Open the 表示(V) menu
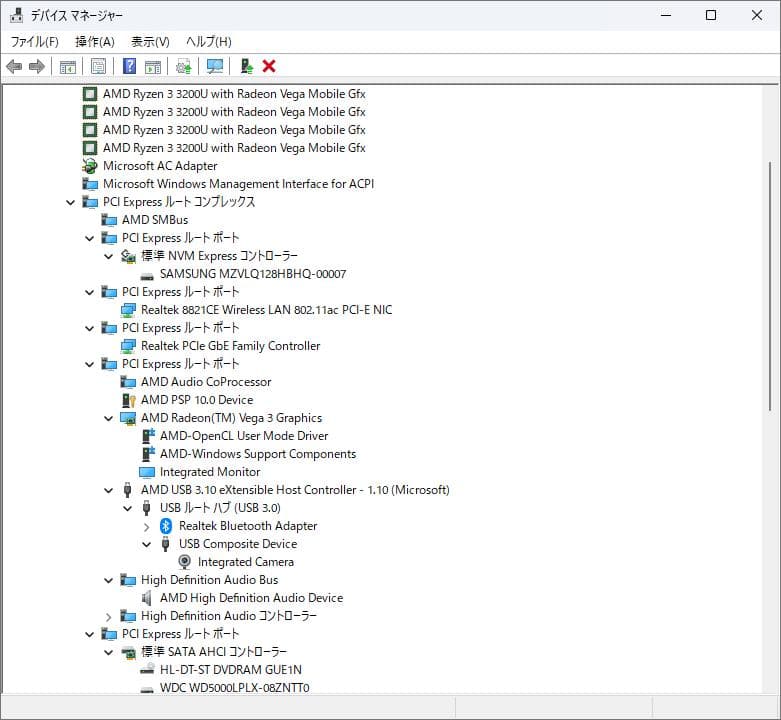 pyautogui.click(x=150, y=42)
